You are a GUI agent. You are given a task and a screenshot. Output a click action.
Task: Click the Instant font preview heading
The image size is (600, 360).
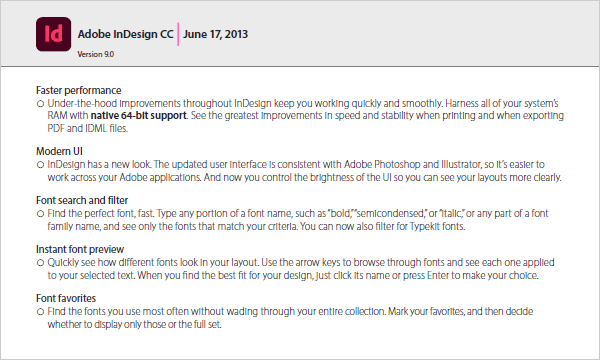click(x=80, y=249)
